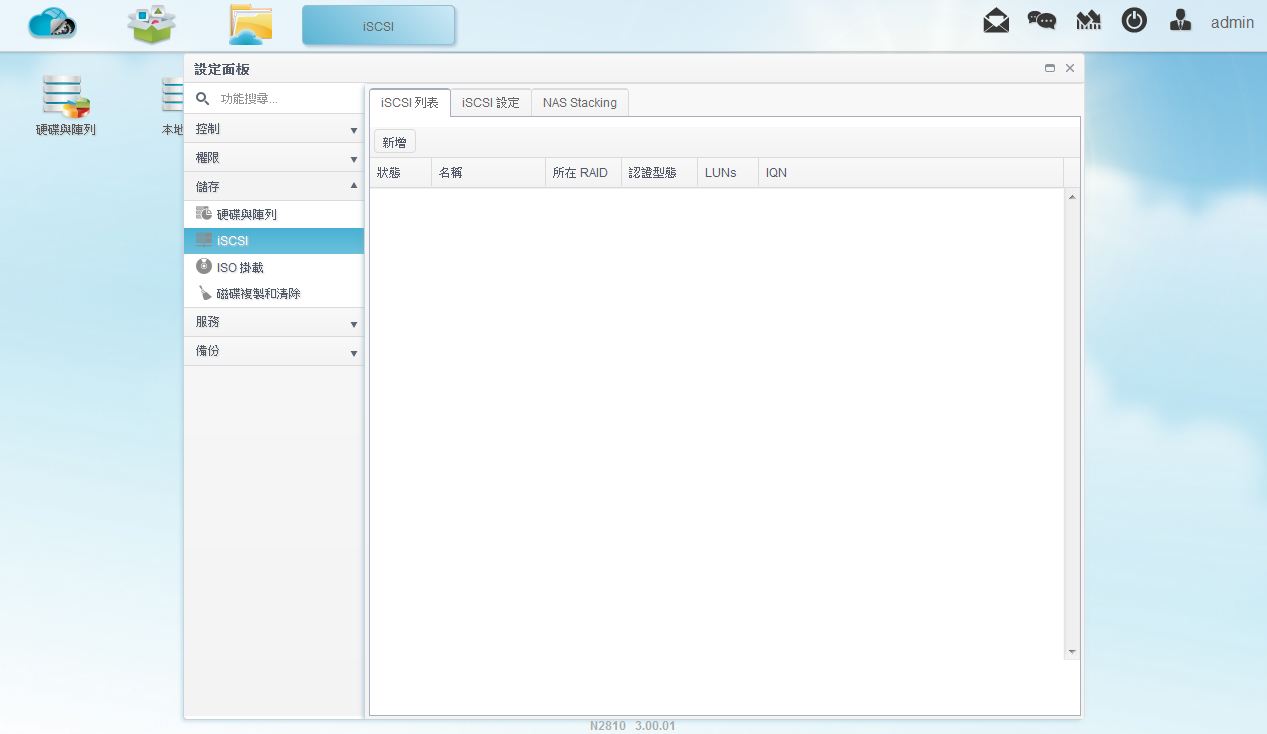
Task: Switch to iSCSI 設定 tab
Action: coord(491,103)
